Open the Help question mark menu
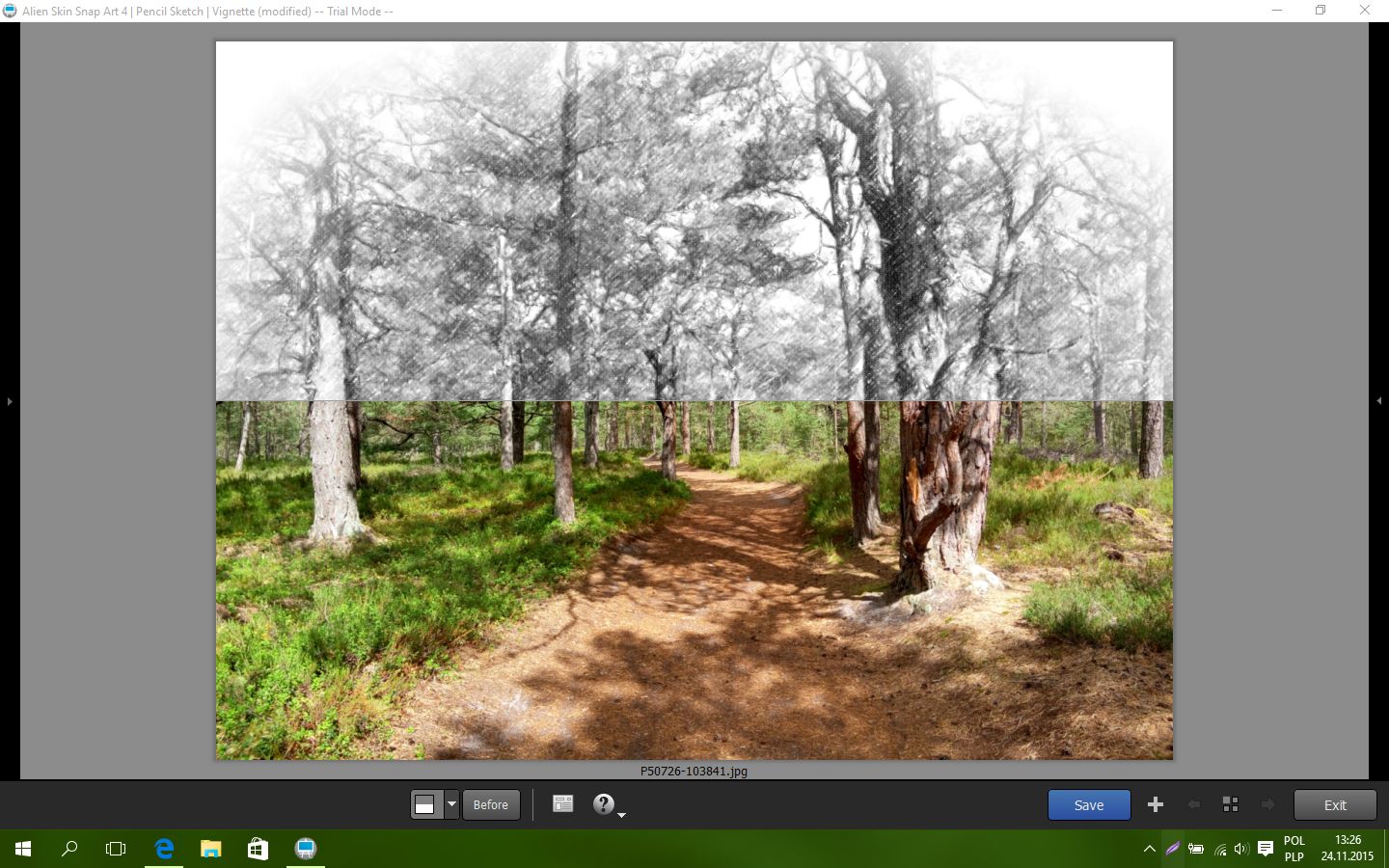 (x=605, y=804)
